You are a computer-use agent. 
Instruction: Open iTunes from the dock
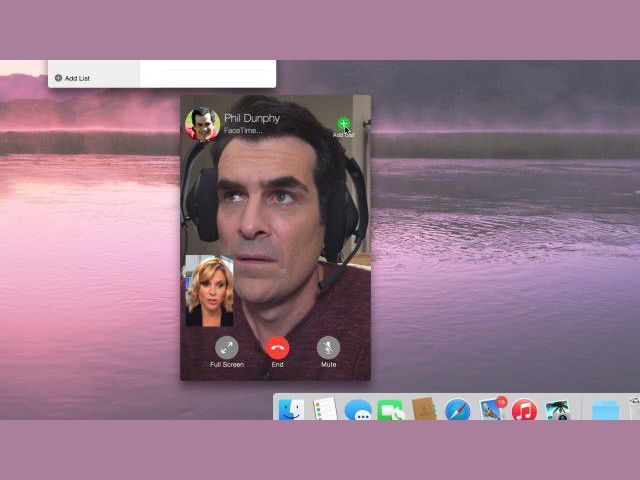(524, 410)
